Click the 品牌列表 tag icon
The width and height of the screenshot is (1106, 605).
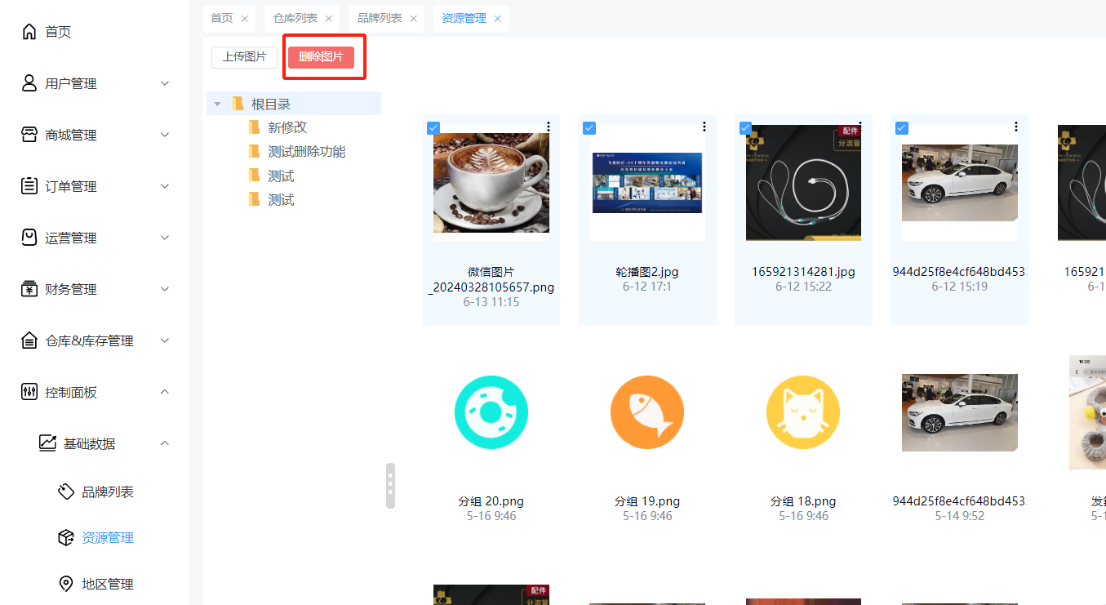pos(66,491)
